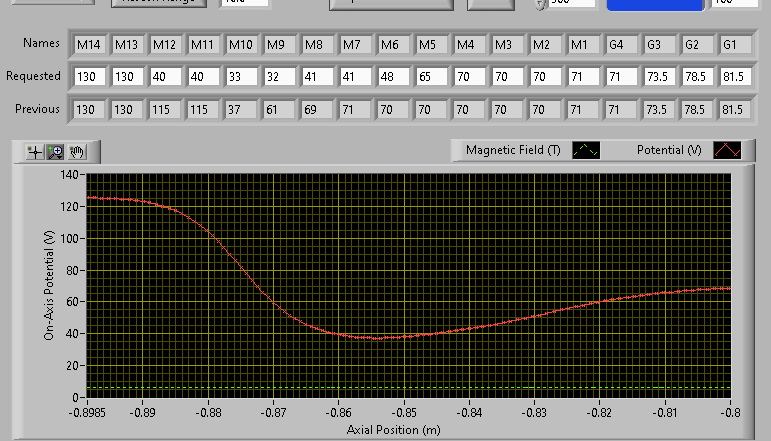Click Previous value 69 under M8
The width and height of the screenshot is (771, 441).
click(x=318, y=109)
